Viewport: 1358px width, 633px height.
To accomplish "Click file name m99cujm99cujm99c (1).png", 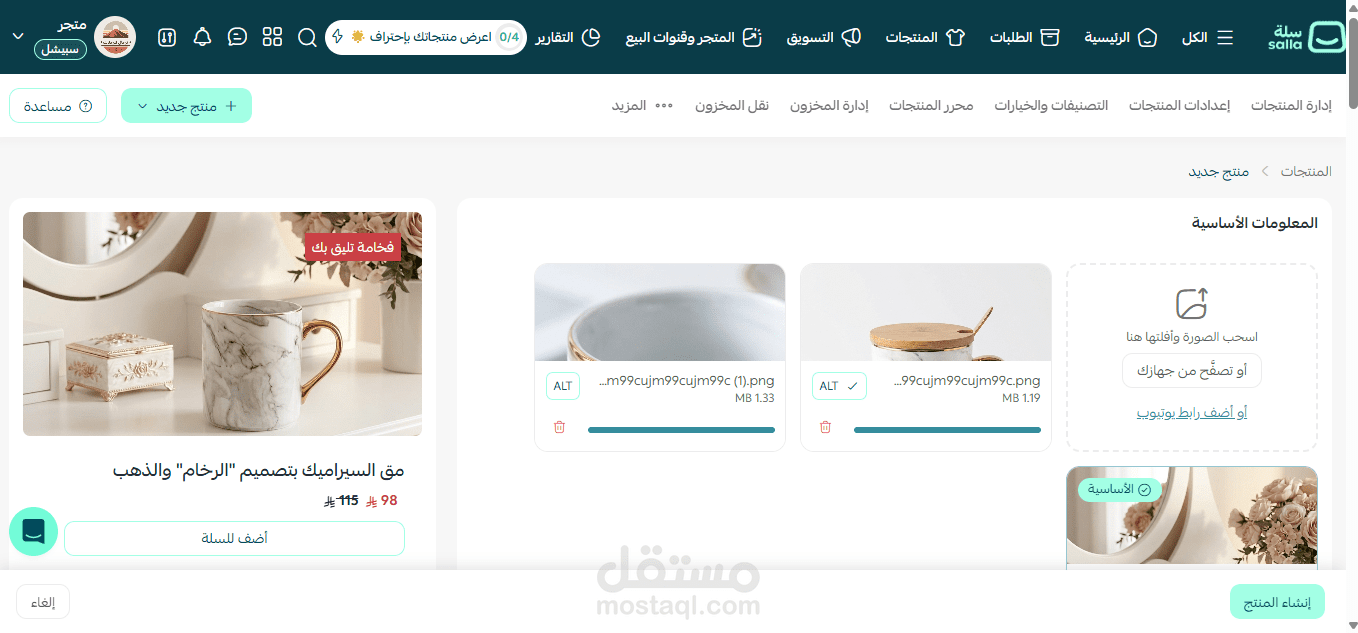I will coord(687,381).
